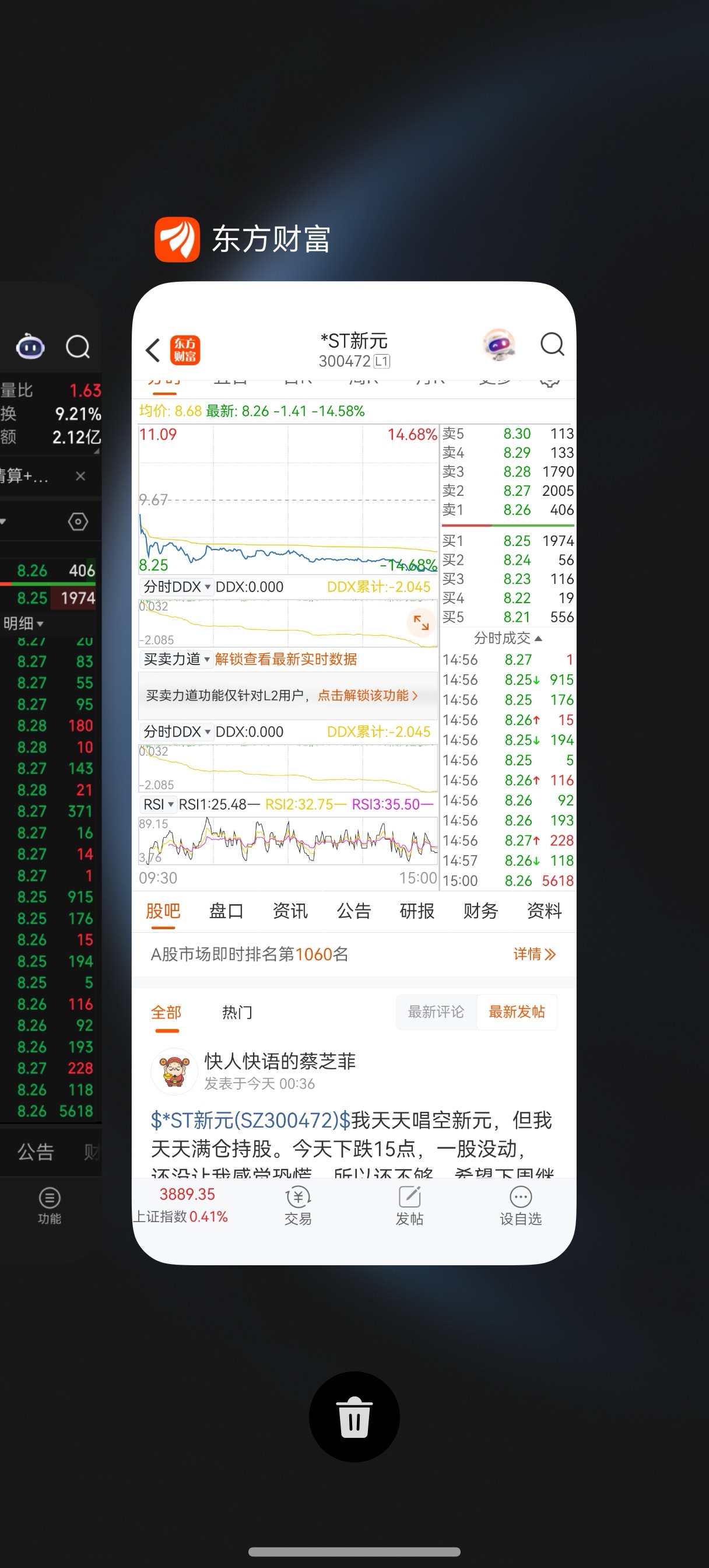Tap the 公告 tab in the left window

click(x=36, y=1151)
